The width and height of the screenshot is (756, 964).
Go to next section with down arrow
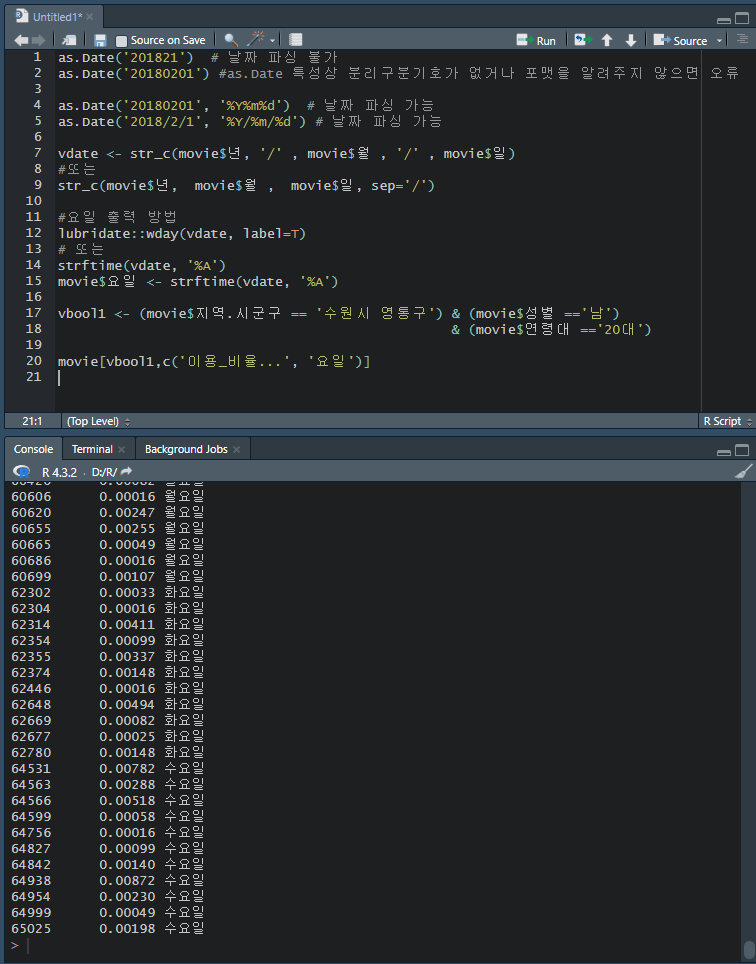tap(631, 41)
